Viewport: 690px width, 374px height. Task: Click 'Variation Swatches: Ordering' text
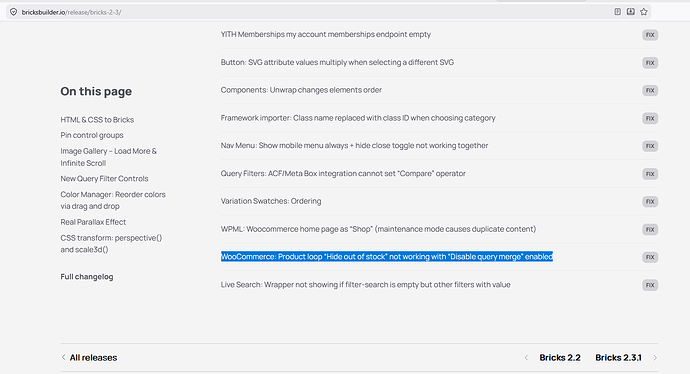pos(271,201)
